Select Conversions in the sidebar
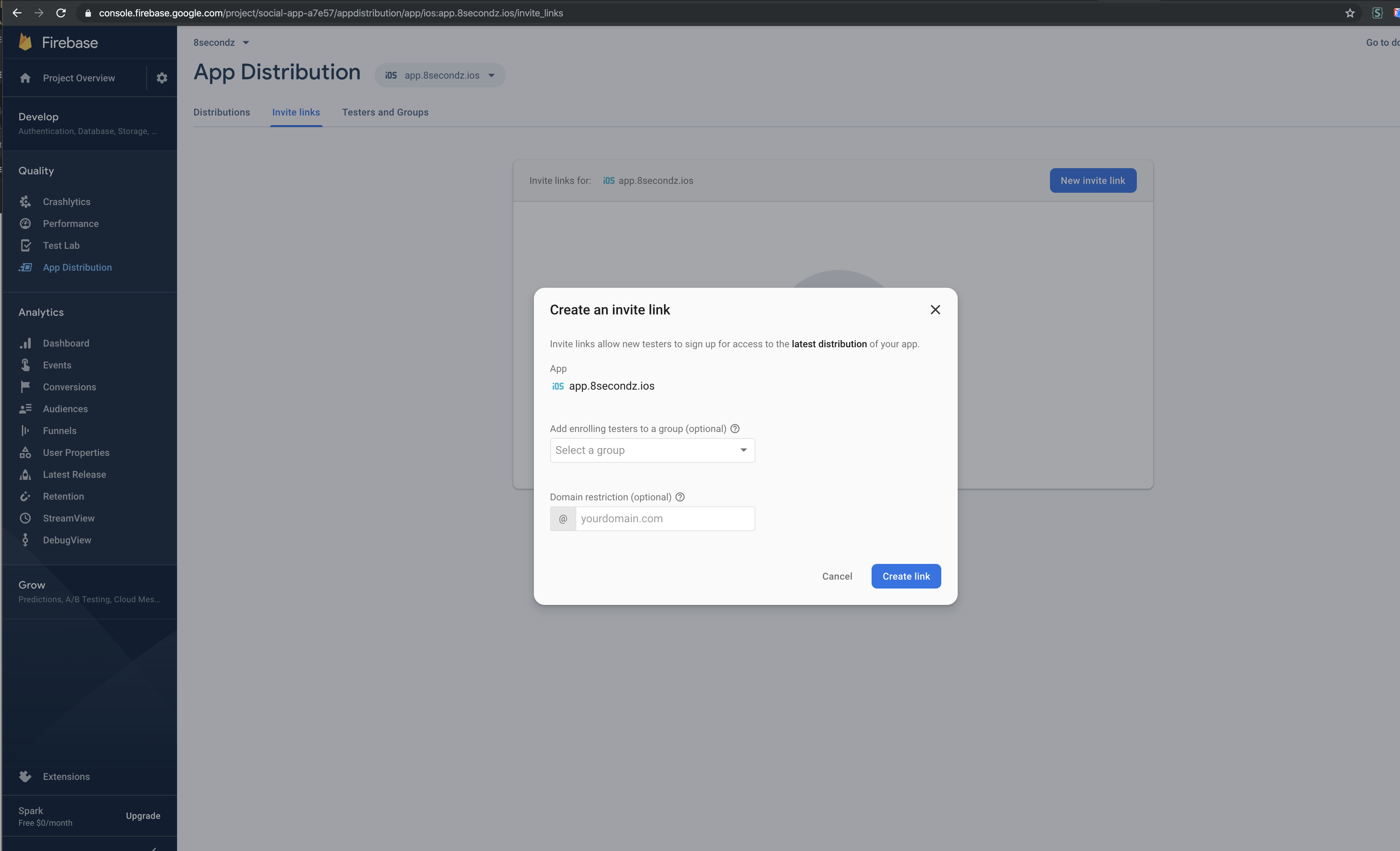This screenshot has height=851, width=1400. pos(69,387)
